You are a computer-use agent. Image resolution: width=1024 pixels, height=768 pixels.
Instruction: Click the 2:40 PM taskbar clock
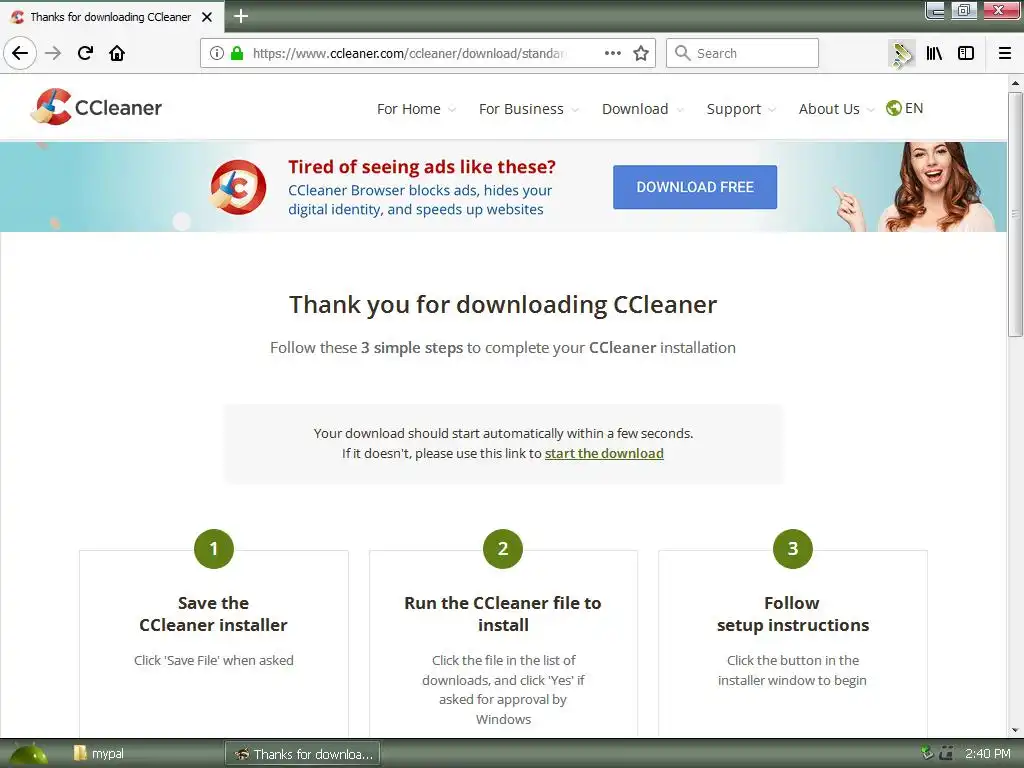(x=987, y=754)
